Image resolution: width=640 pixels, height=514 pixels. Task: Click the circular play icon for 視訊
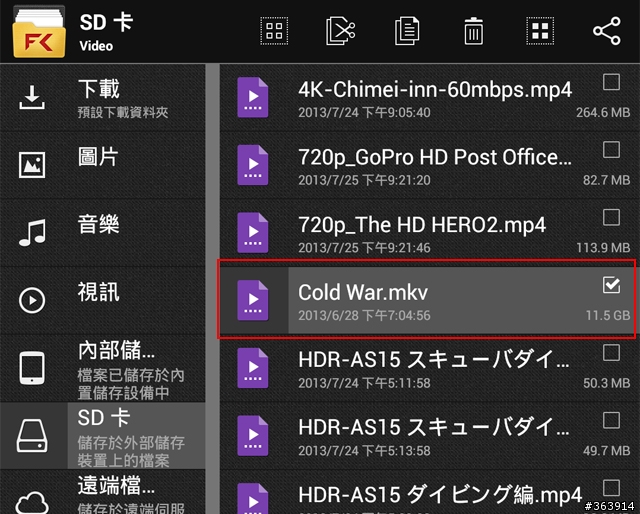[x=32, y=300]
